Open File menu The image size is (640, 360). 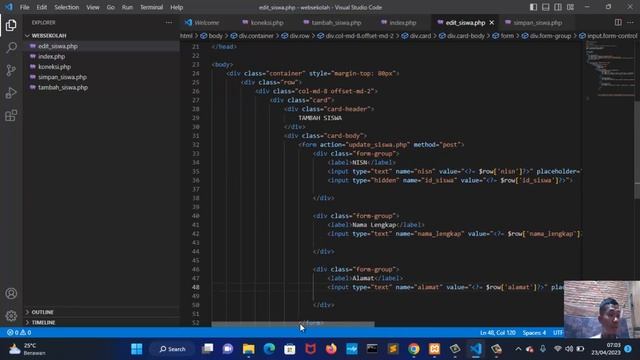[24, 7]
